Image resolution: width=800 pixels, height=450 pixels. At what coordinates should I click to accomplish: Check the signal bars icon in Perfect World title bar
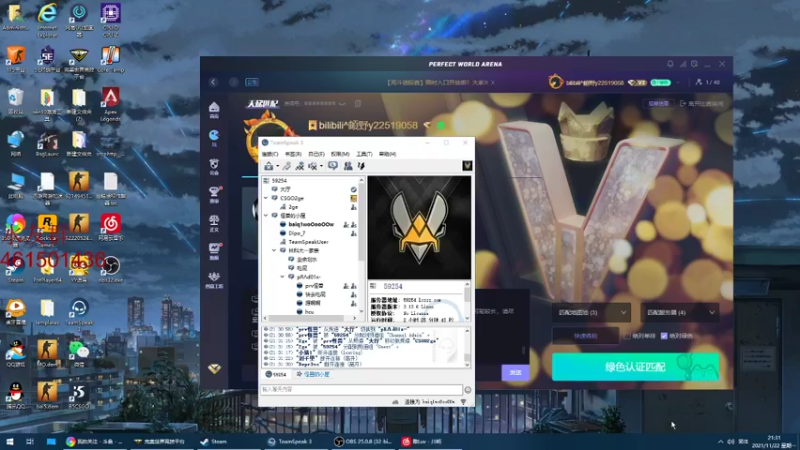(683, 64)
